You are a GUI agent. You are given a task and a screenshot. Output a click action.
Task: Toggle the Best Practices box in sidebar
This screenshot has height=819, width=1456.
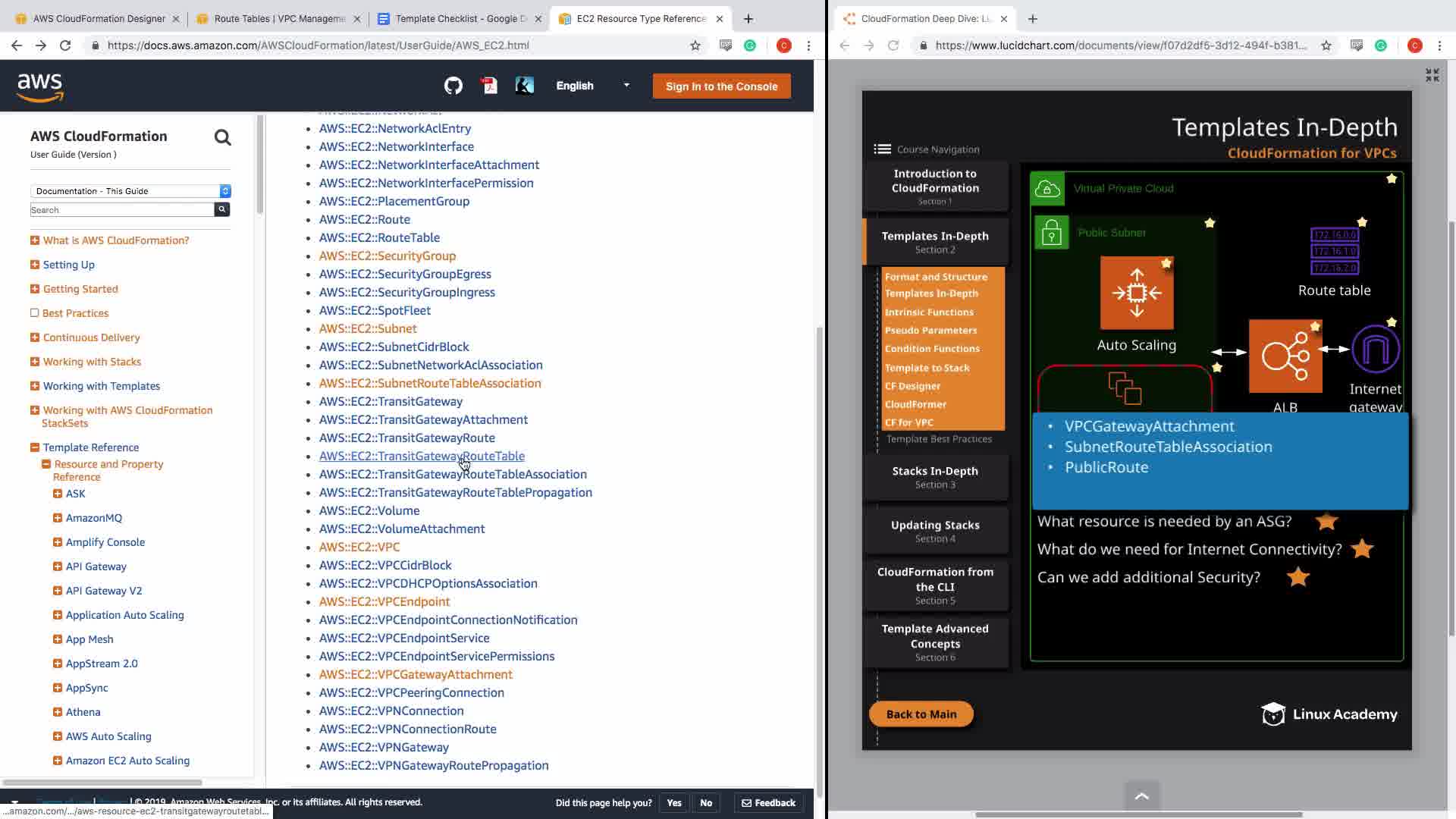(34, 313)
